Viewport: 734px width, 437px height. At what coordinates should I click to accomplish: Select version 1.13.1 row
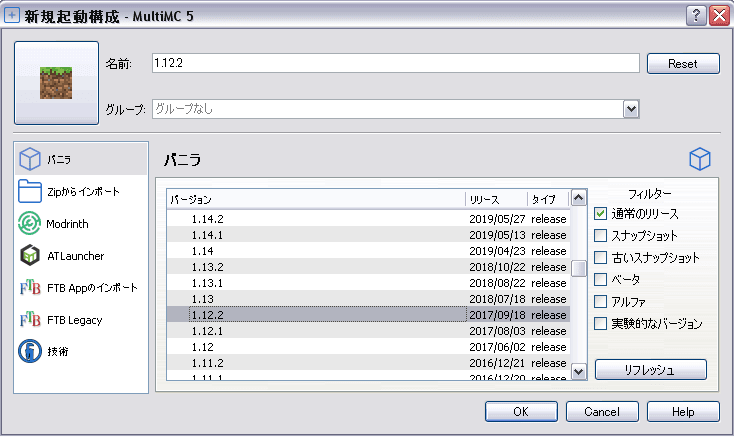point(368,283)
